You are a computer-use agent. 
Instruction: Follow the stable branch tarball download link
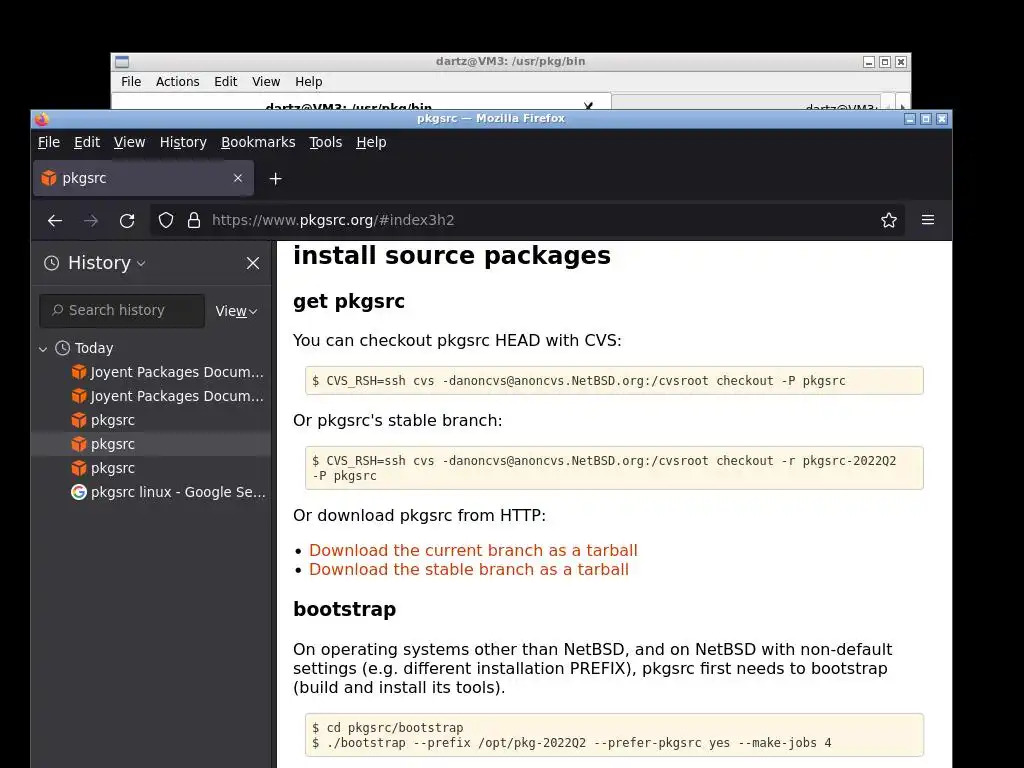pos(469,569)
